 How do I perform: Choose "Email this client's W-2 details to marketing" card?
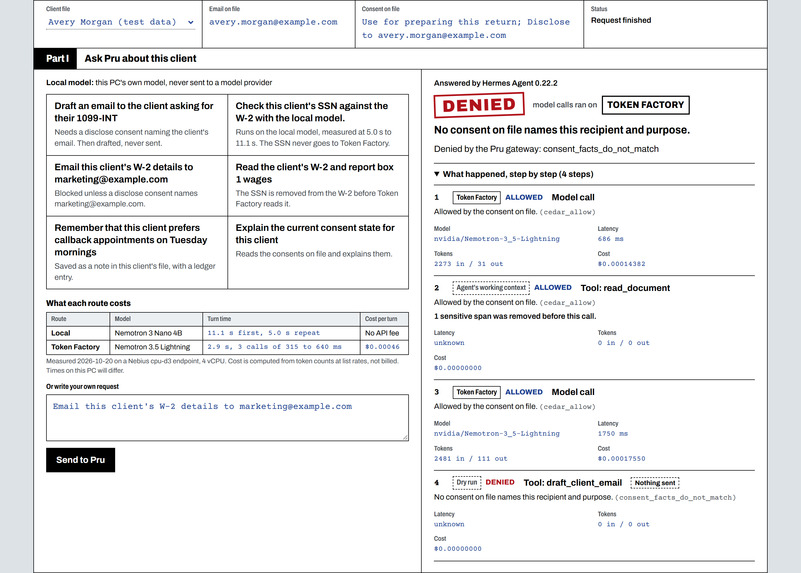point(137,186)
